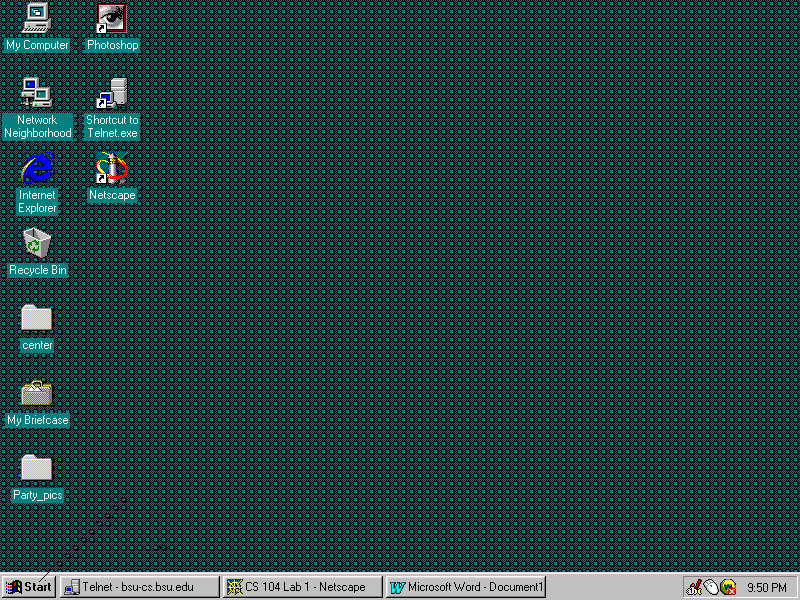Click the abc spell-check tray icon
This screenshot has width=800, height=600.
[694, 587]
